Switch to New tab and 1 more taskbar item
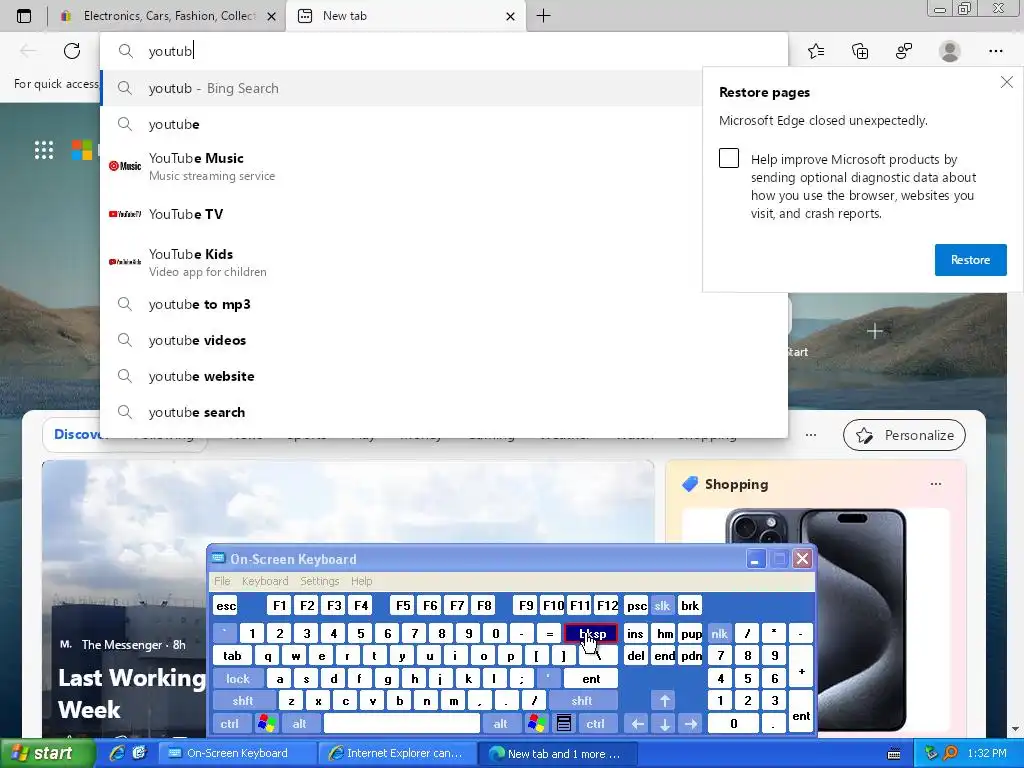Viewport: 1024px width, 768px height. tap(556, 754)
